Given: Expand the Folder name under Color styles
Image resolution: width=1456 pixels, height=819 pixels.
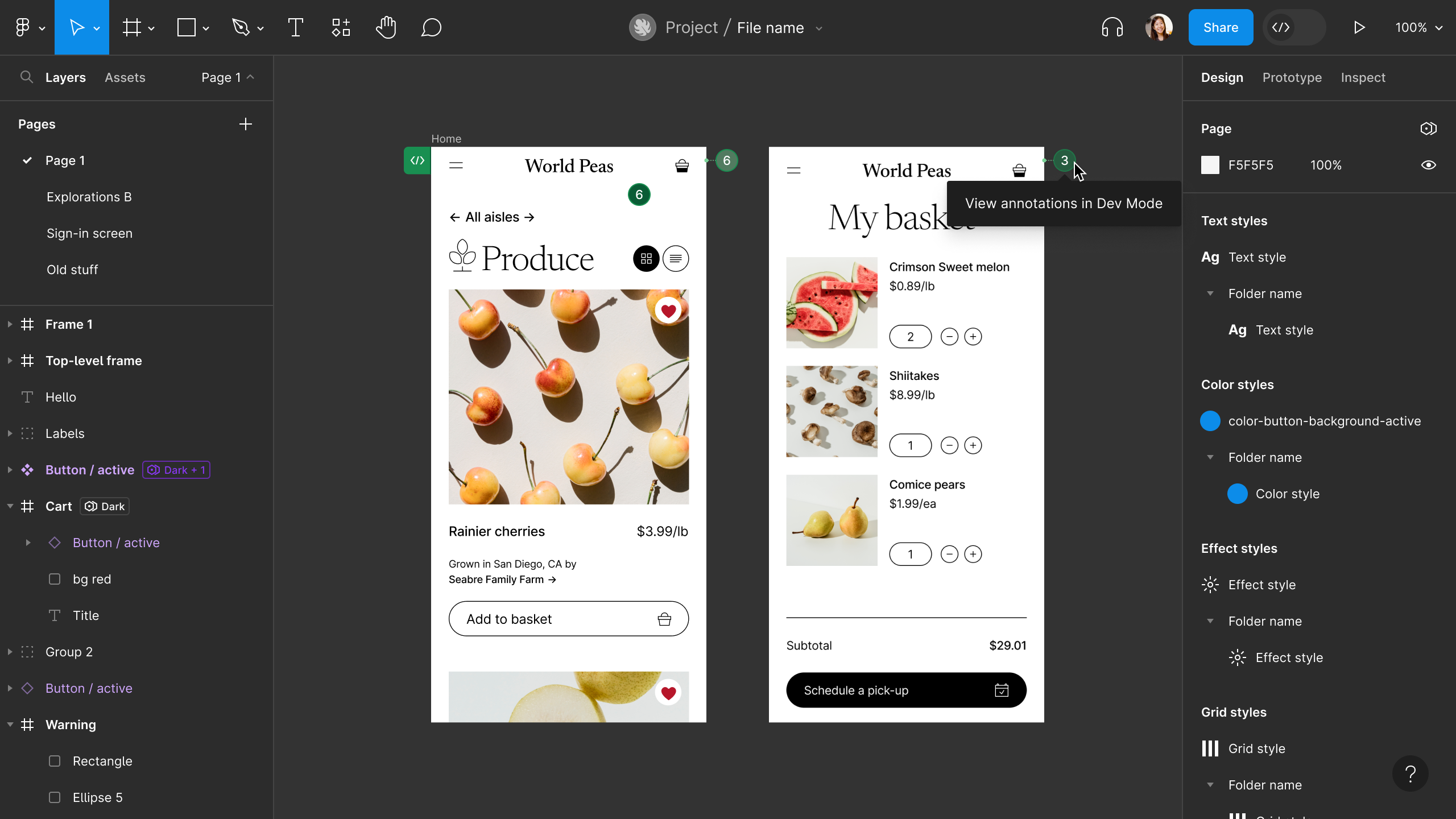Looking at the screenshot, I should tap(1210, 457).
